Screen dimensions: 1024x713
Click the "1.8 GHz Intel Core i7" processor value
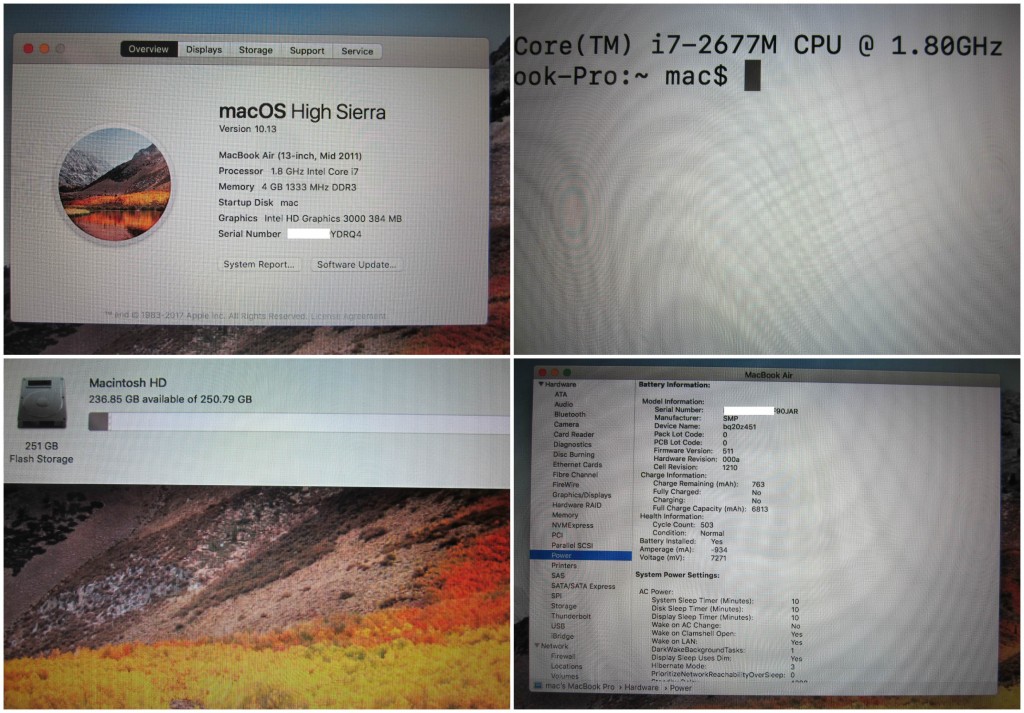[315, 171]
